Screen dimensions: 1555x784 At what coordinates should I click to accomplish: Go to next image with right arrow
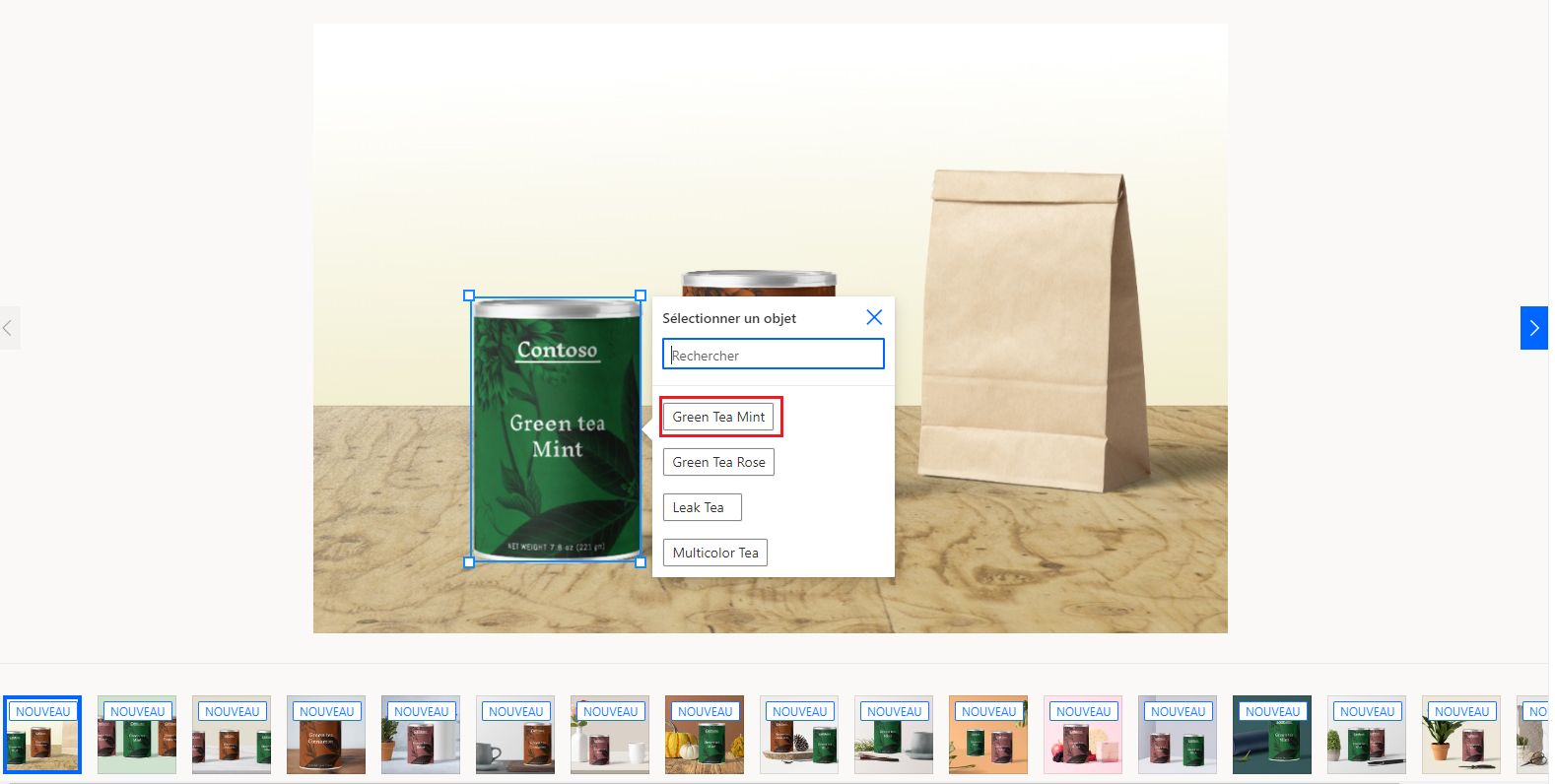[x=1533, y=328]
